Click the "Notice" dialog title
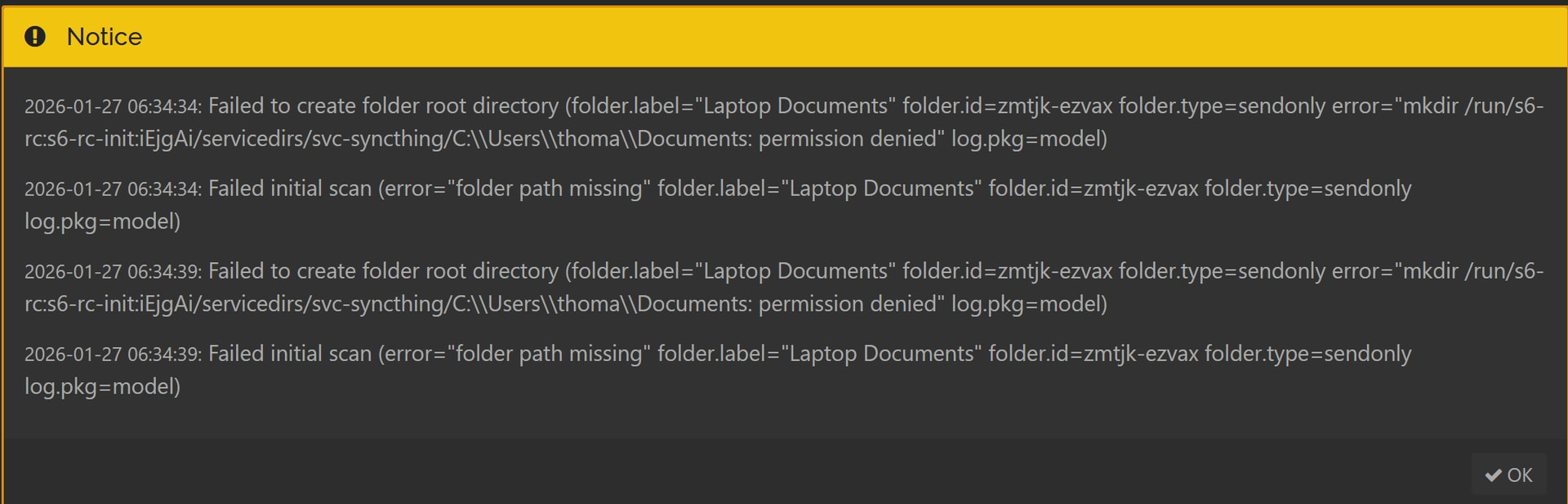 coord(104,37)
